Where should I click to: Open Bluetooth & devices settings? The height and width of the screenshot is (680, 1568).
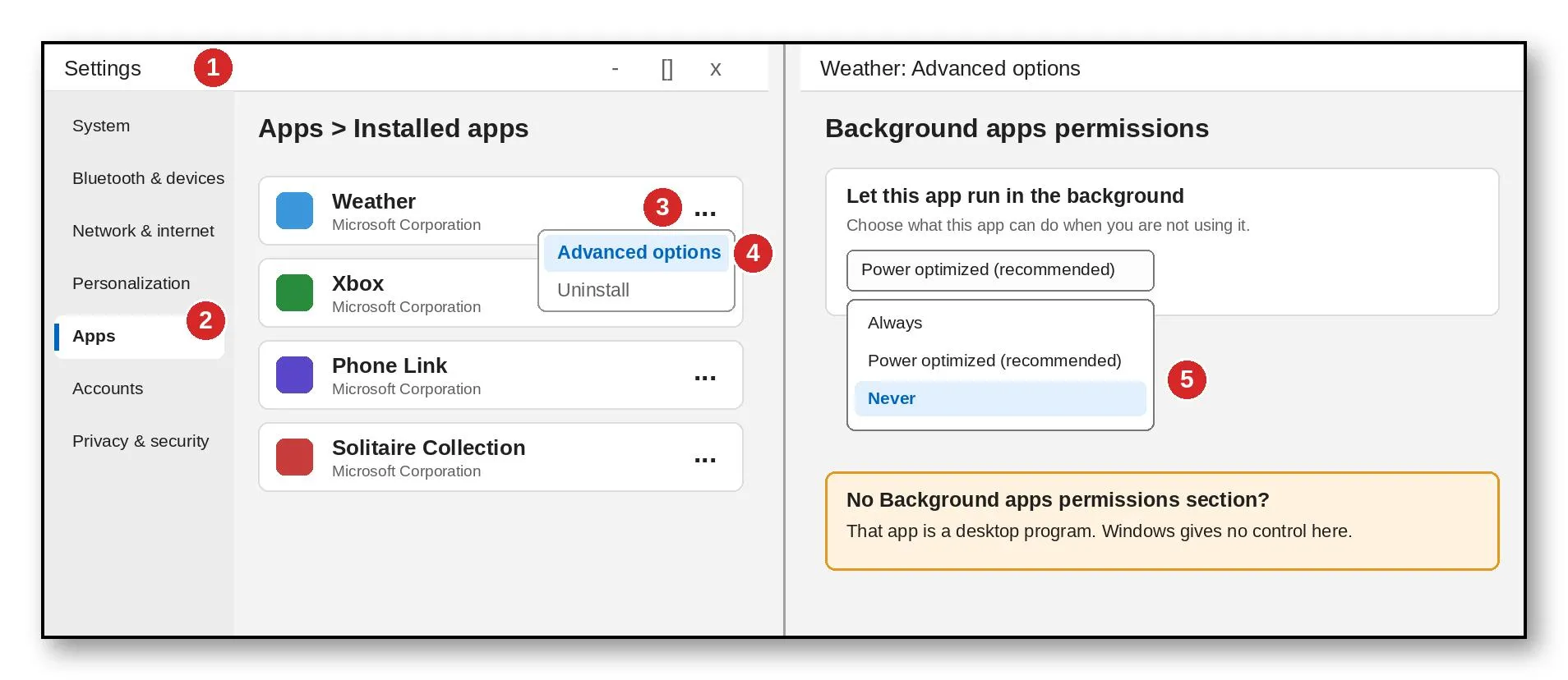pyautogui.click(x=148, y=178)
